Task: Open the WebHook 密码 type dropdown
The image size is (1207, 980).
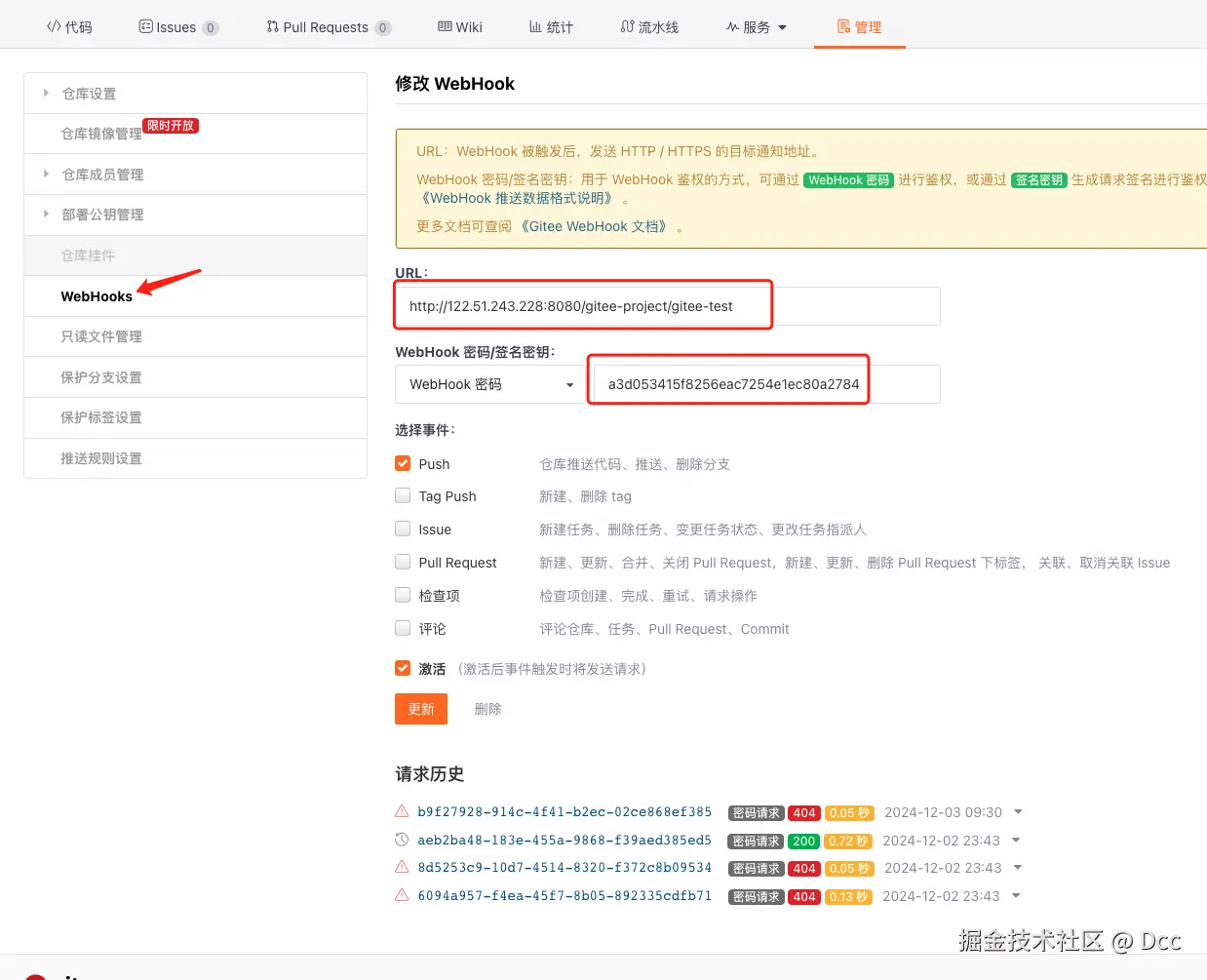Action: click(489, 384)
